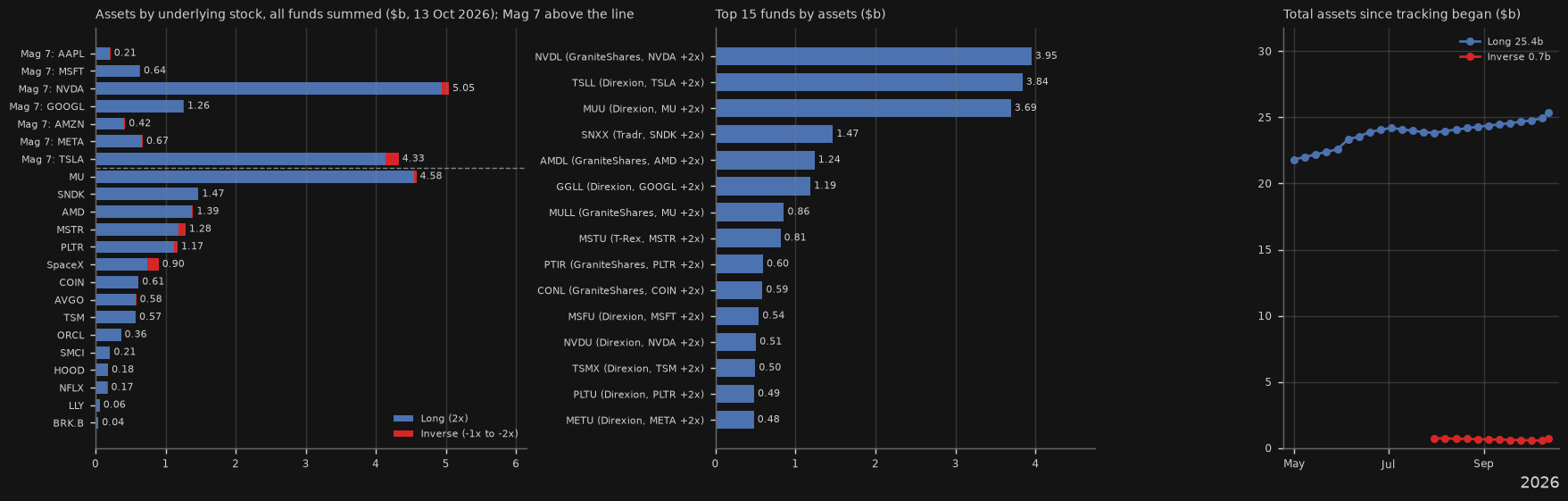Select the 'Mag 7: GOOGL' axis label
The image size is (1568, 501).
[47, 107]
